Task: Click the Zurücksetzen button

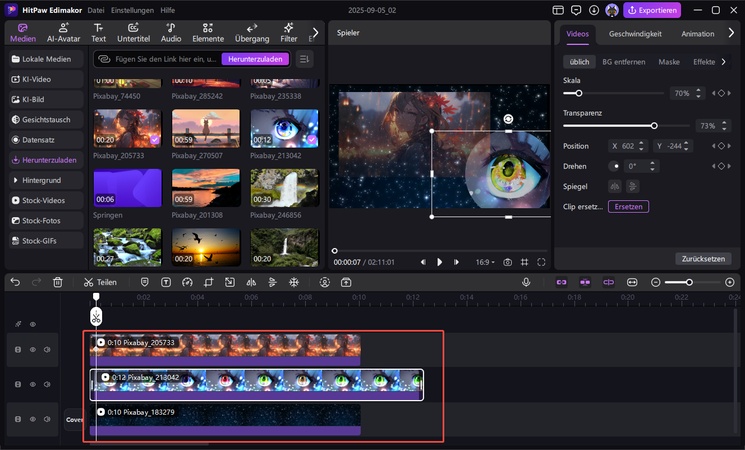Action: pyautogui.click(x=703, y=259)
